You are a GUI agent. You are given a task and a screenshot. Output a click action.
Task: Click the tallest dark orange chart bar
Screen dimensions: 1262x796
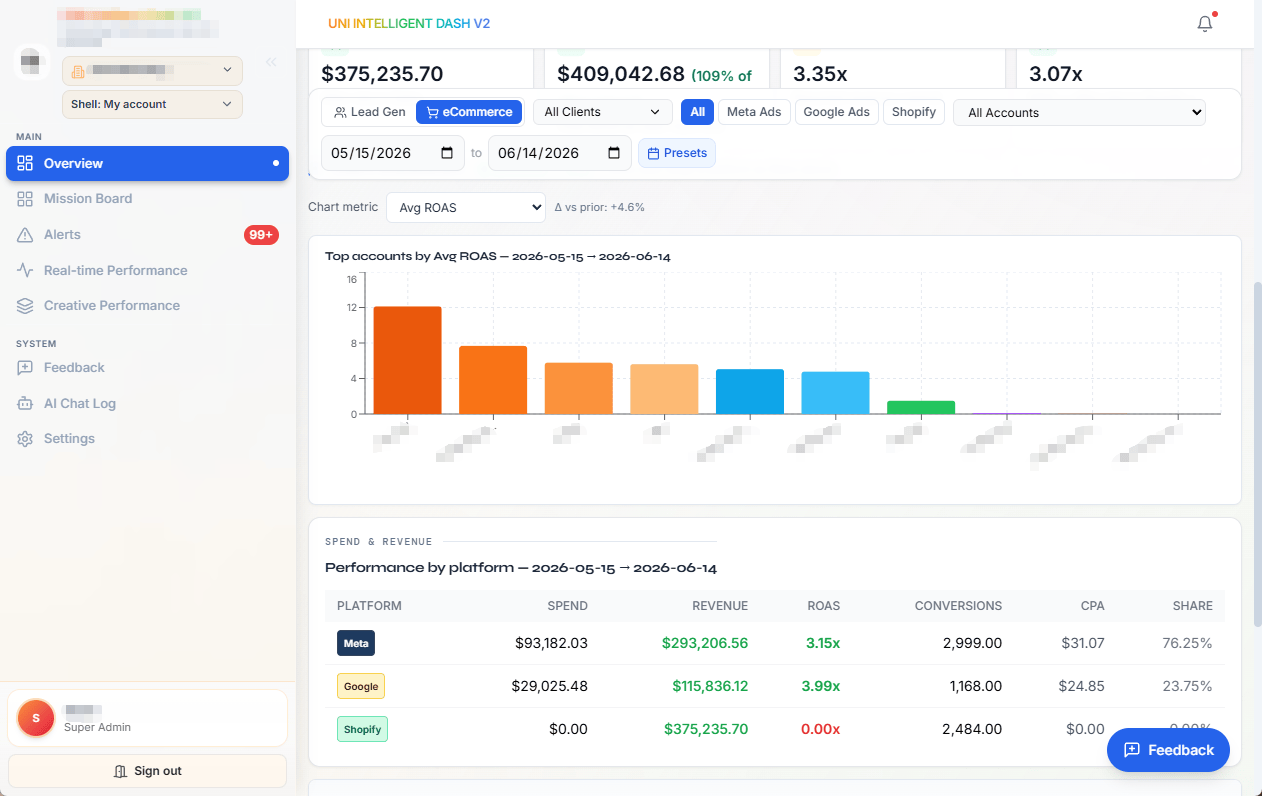click(407, 360)
